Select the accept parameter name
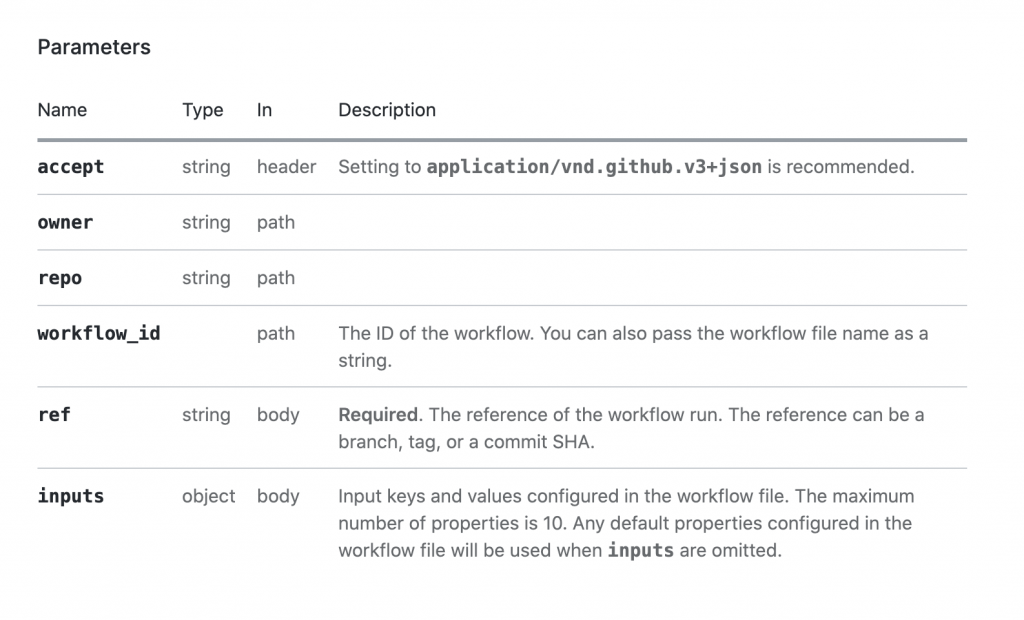The width and height of the screenshot is (1024, 620). coord(71,167)
